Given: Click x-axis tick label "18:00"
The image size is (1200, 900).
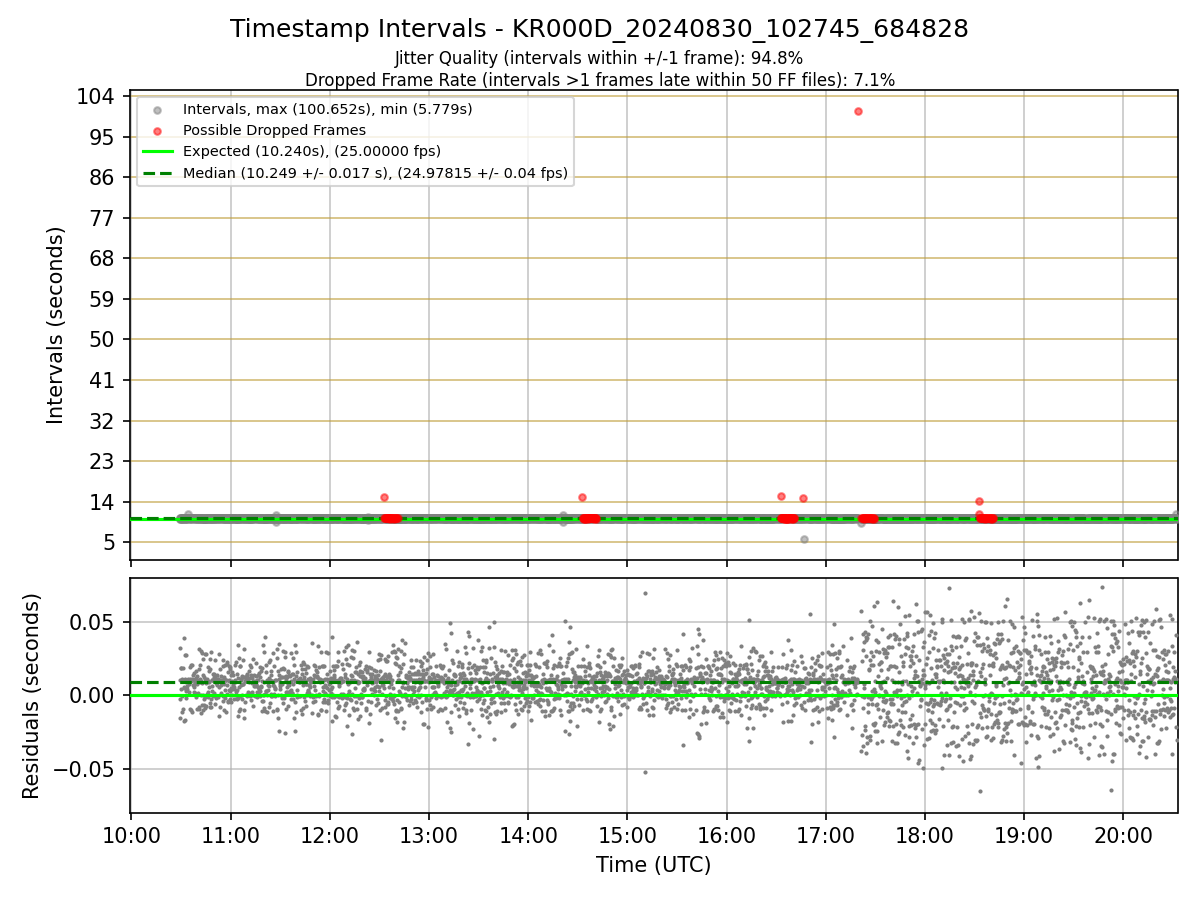Looking at the screenshot, I should [x=925, y=834].
